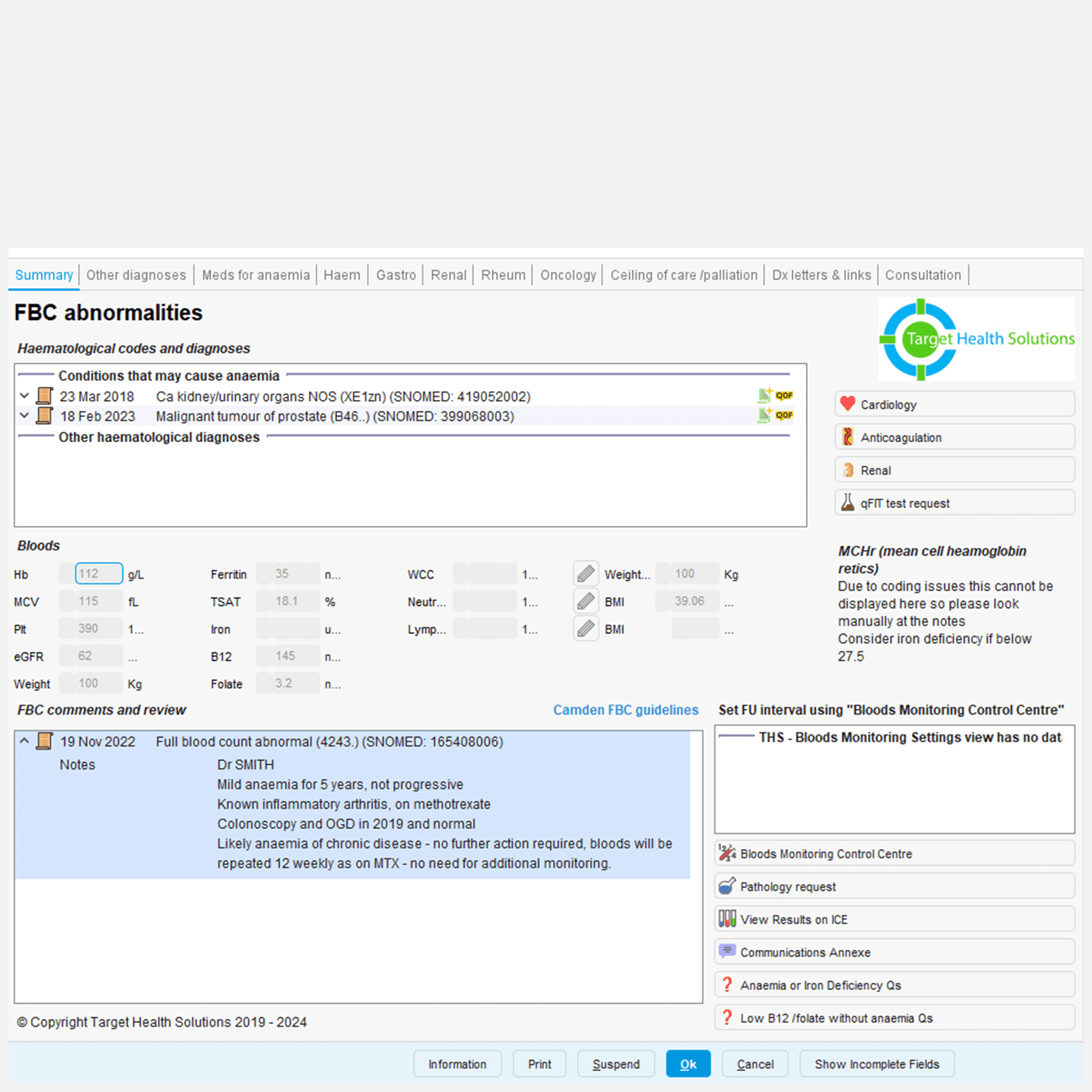Click the Hb value input field

[x=98, y=574]
